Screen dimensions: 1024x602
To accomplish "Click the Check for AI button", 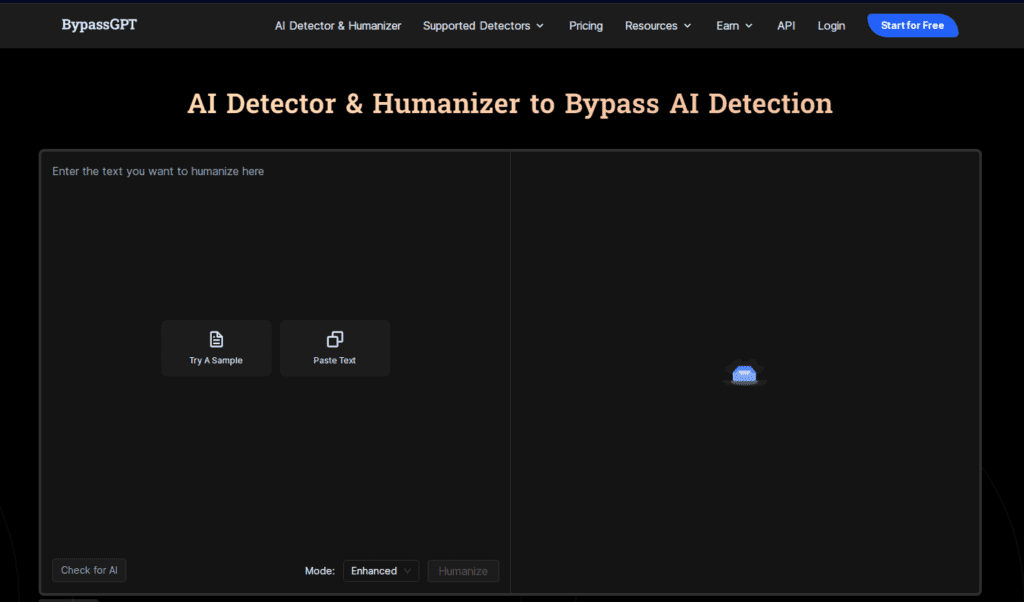I will (x=89, y=570).
